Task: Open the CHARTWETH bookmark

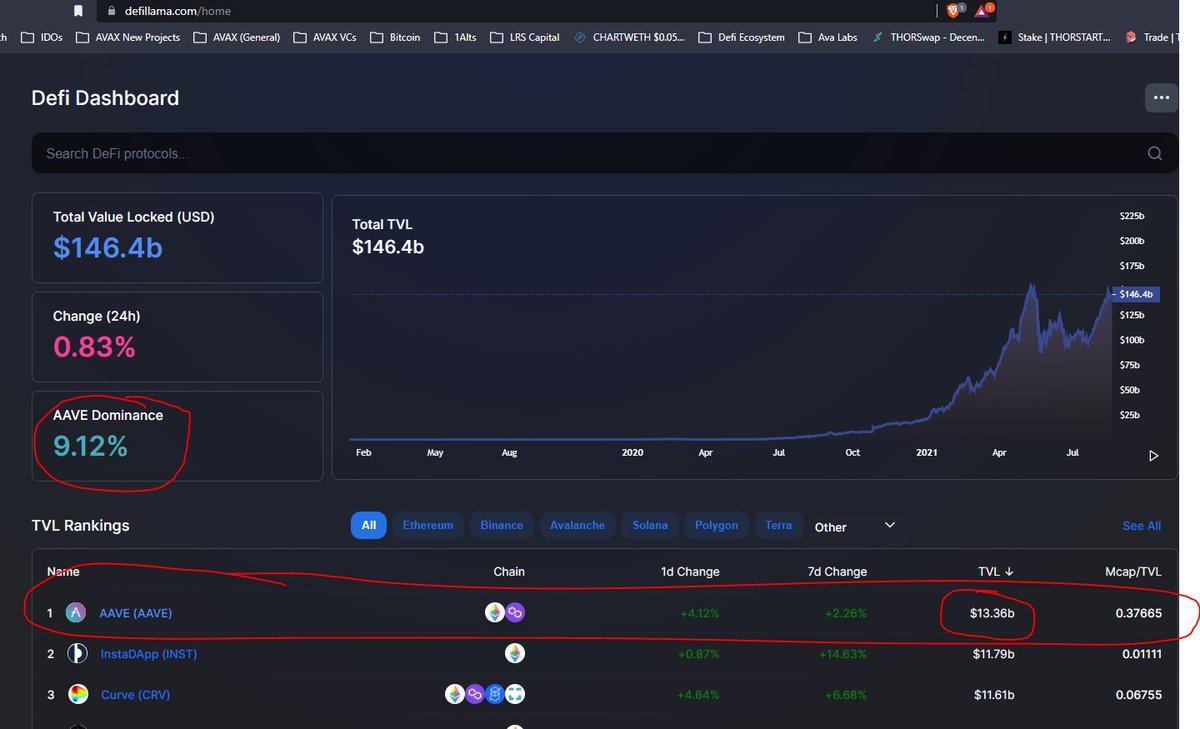Action: (630, 37)
